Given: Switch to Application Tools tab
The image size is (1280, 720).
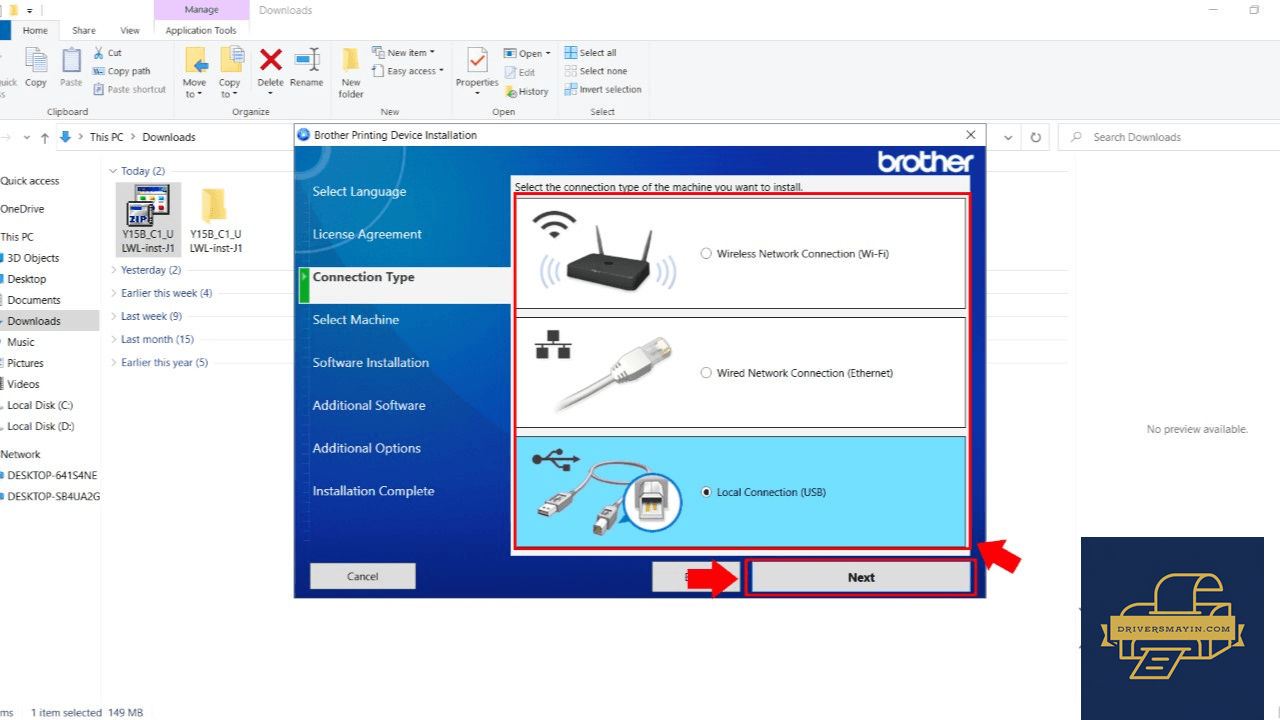Looking at the screenshot, I should pos(201,31).
